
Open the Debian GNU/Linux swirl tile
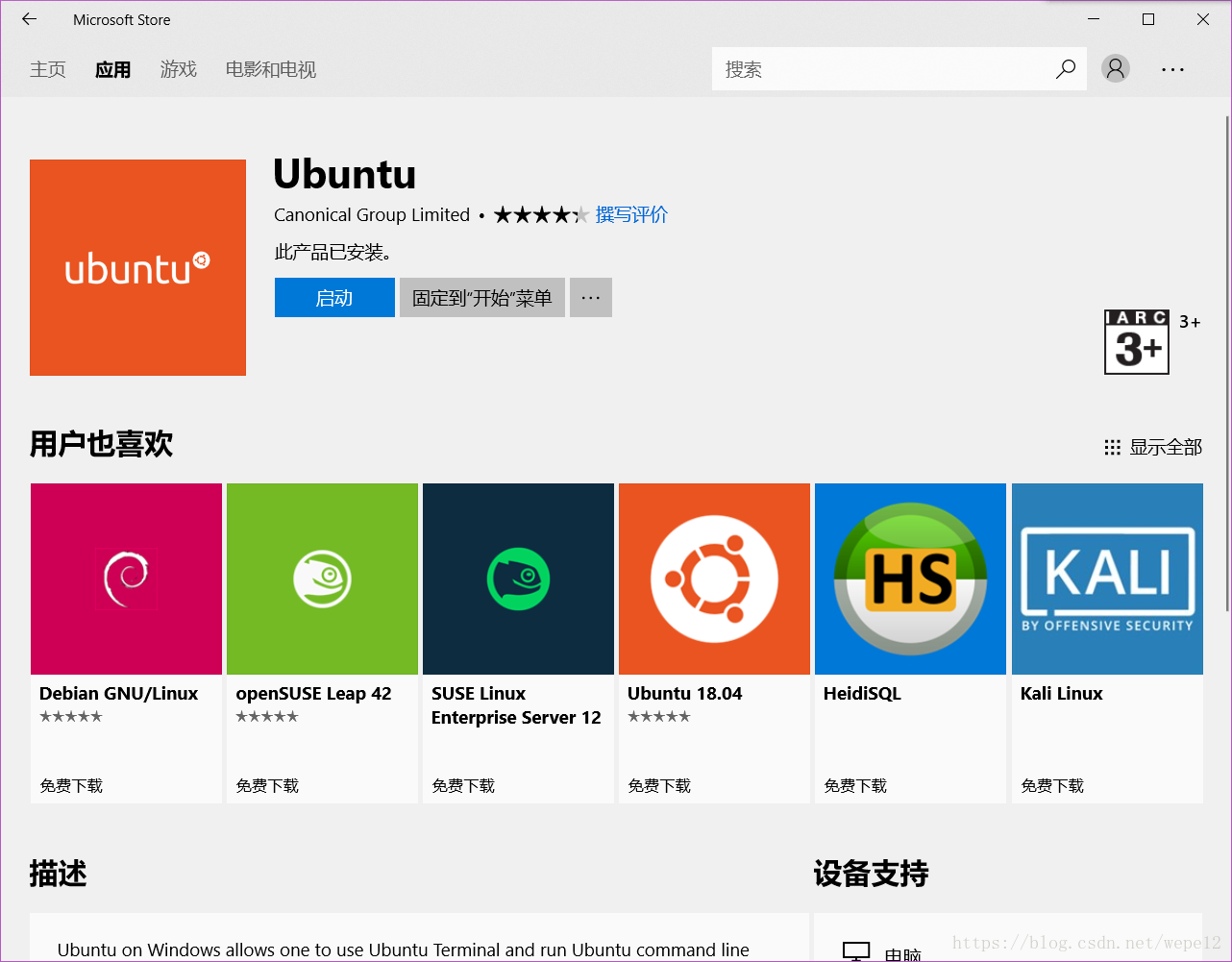[x=126, y=579]
